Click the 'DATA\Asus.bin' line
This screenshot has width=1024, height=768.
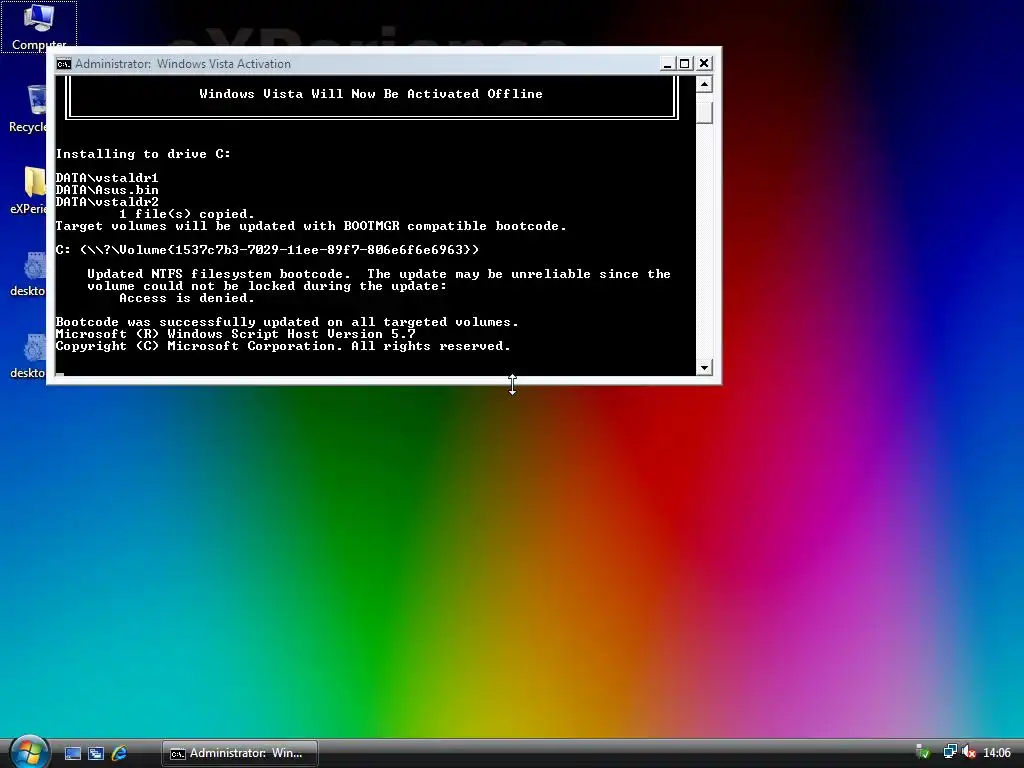(107, 190)
